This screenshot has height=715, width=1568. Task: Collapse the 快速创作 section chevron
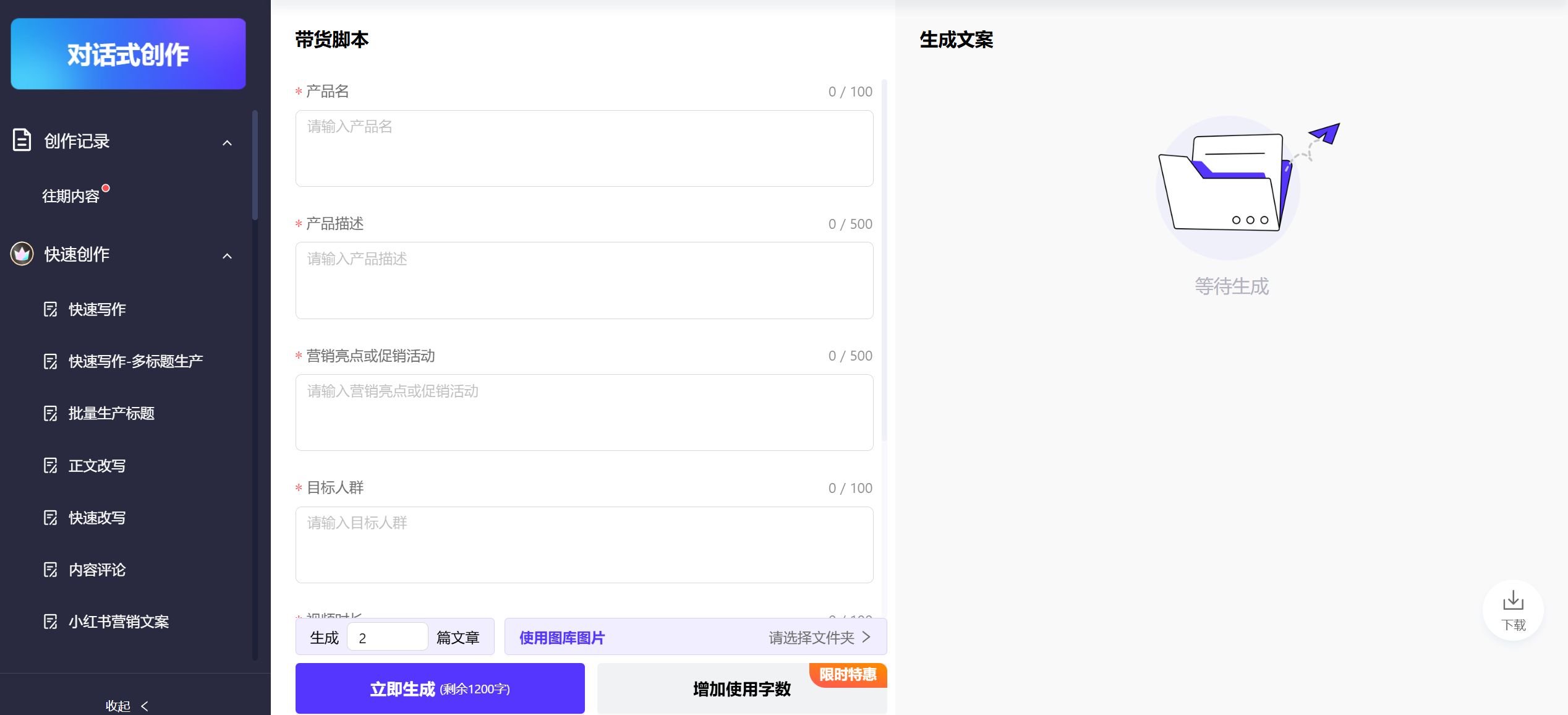point(227,256)
